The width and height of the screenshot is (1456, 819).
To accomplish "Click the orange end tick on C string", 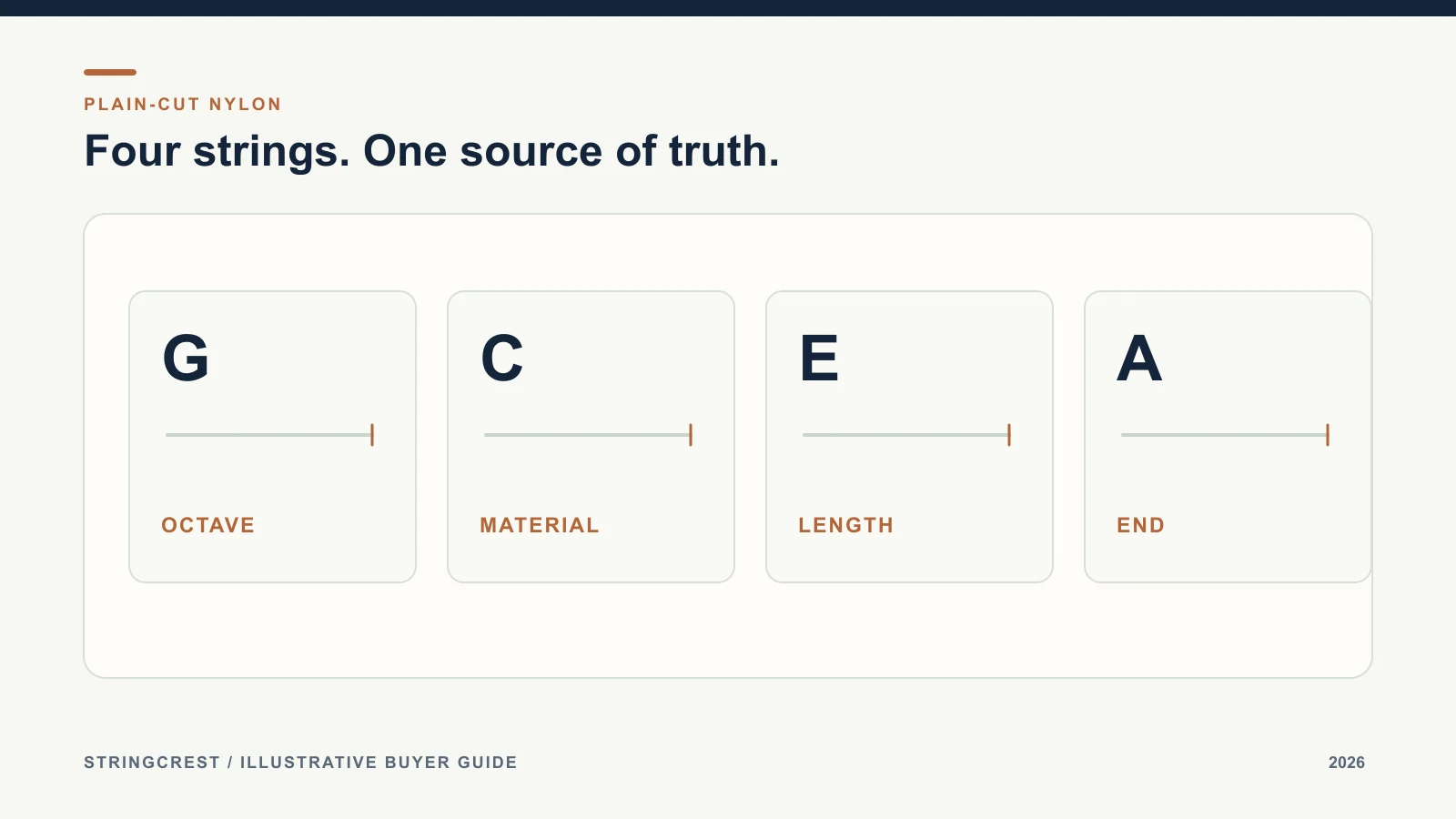I will [691, 435].
